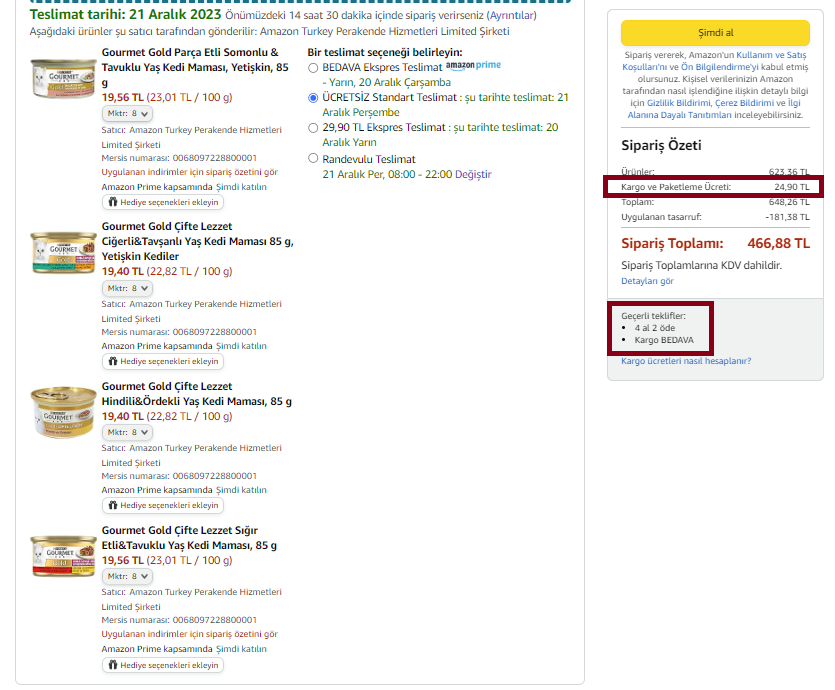Click Şimdi katılın under Sığır Etli&Tavuklu item

pyautogui.click(x=241, y=649)
